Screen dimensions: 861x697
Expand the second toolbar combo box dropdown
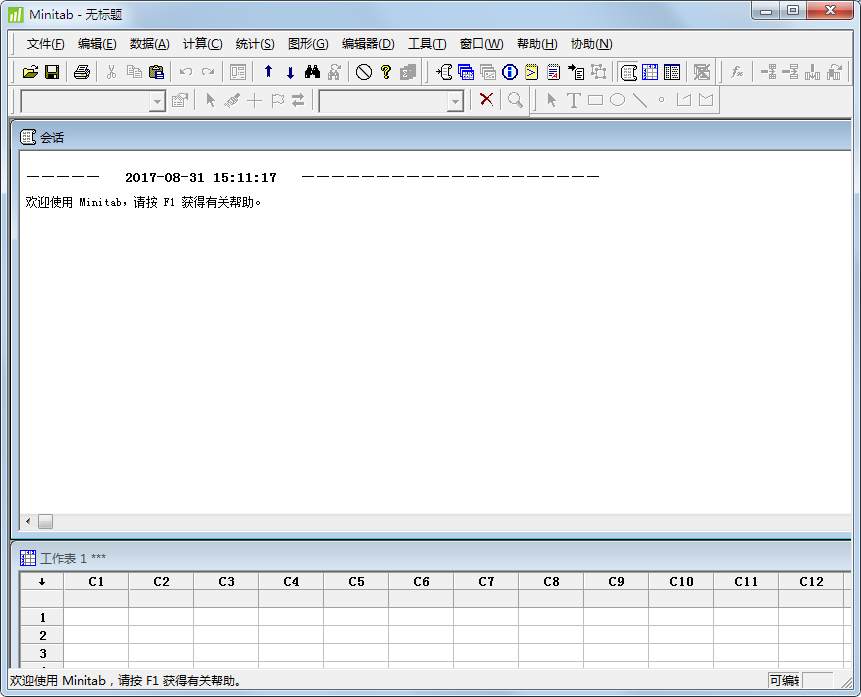(x=455, y=101)
